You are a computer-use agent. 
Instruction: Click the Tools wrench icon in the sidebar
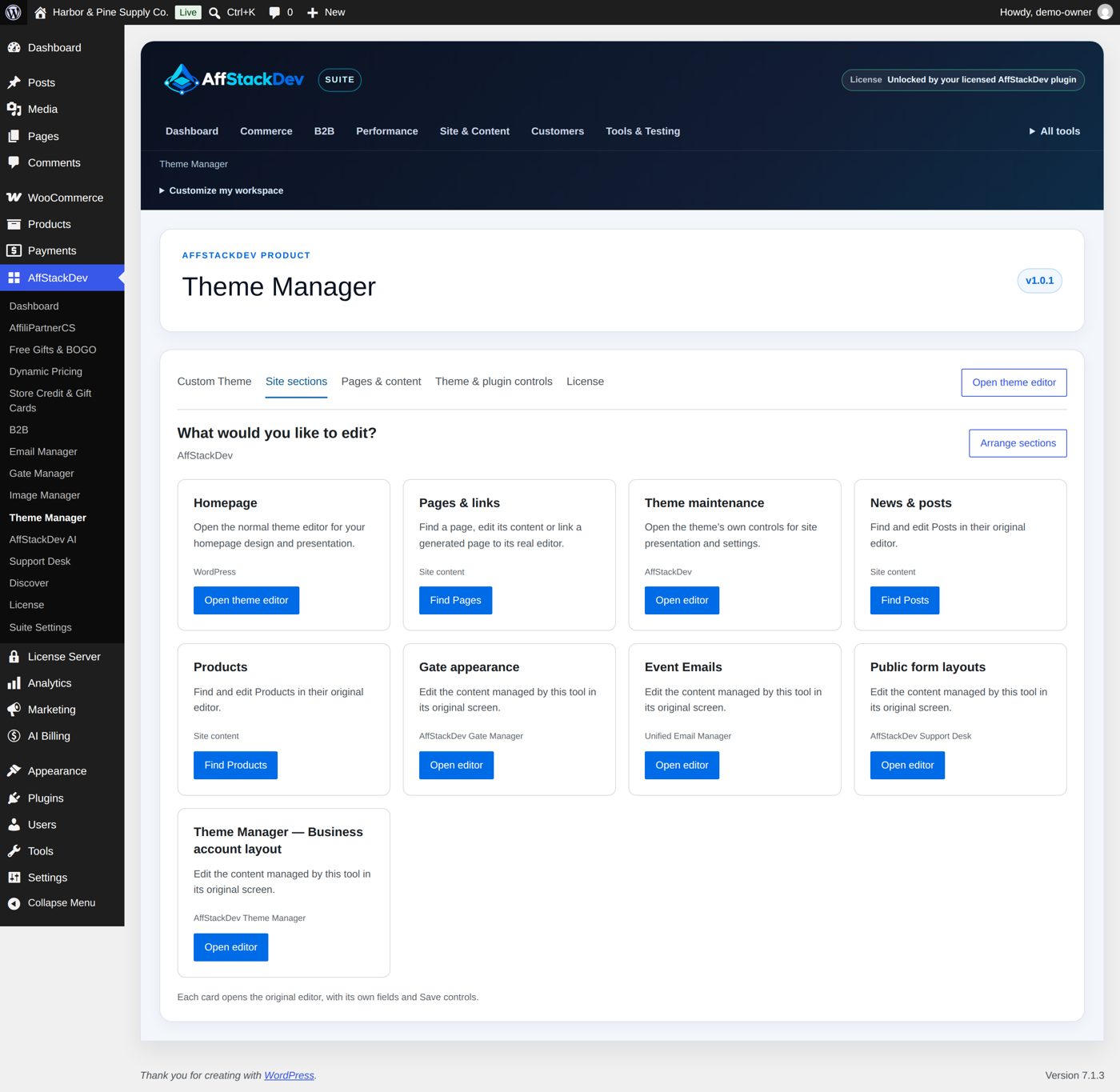coord(14,851)
